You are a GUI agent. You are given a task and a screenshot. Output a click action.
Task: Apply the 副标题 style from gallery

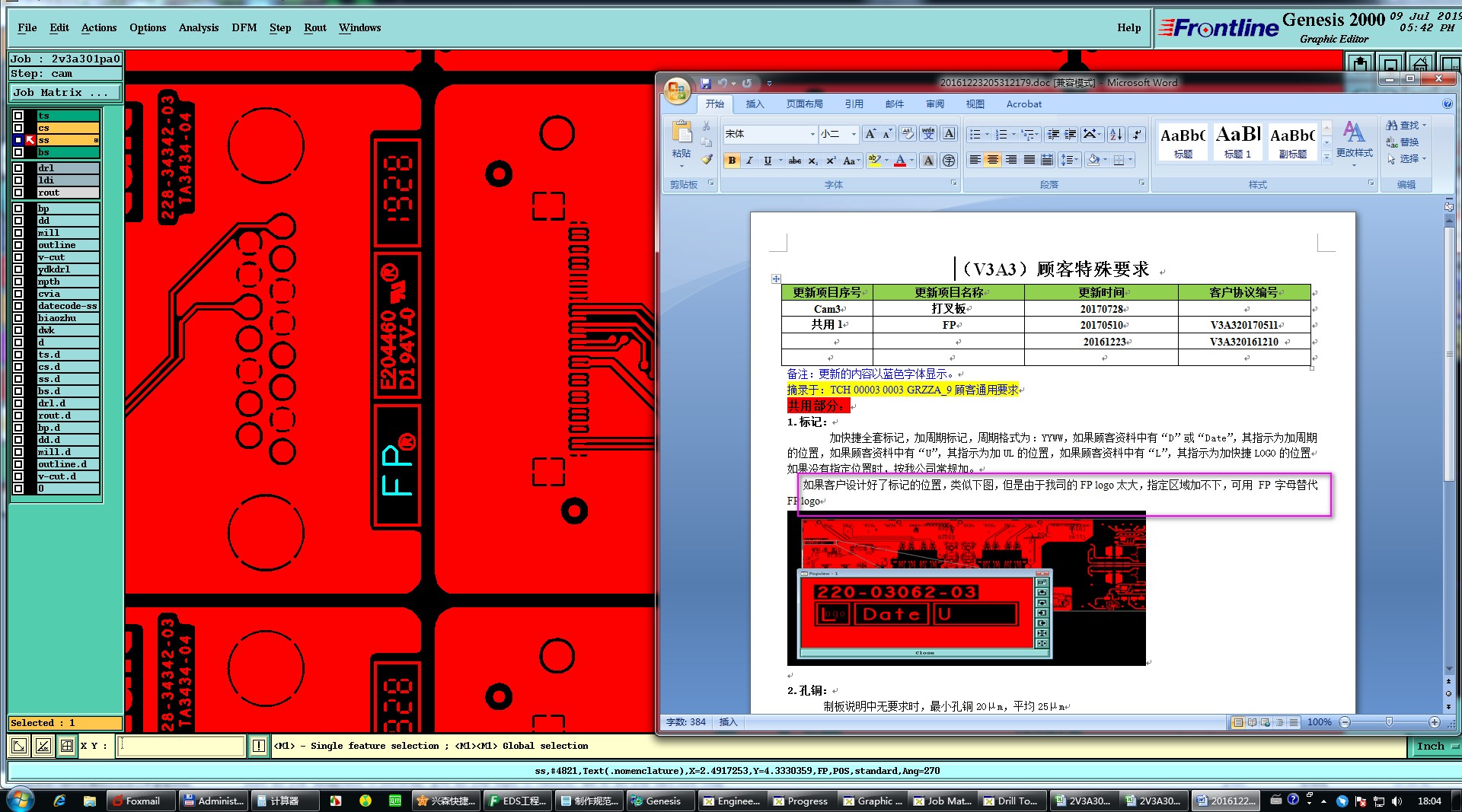pos(1292,142)
